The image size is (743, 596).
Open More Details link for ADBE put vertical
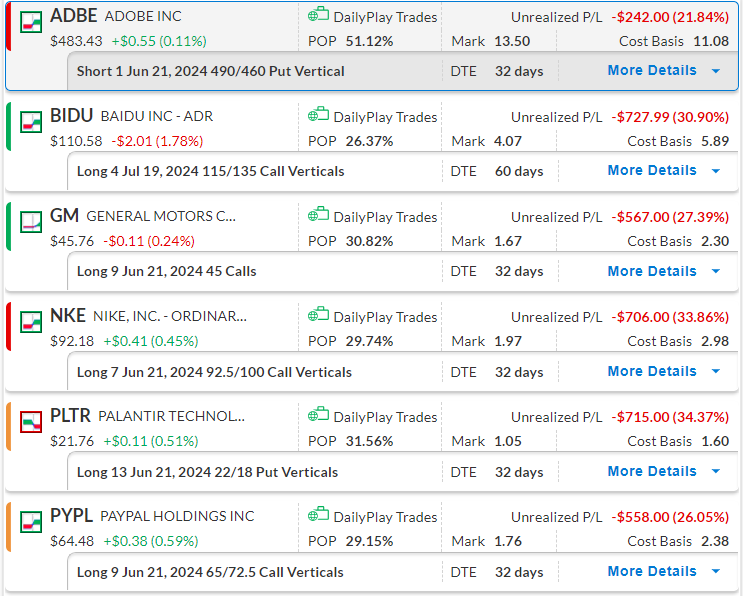pyautogui.click(x=652, y=71)
